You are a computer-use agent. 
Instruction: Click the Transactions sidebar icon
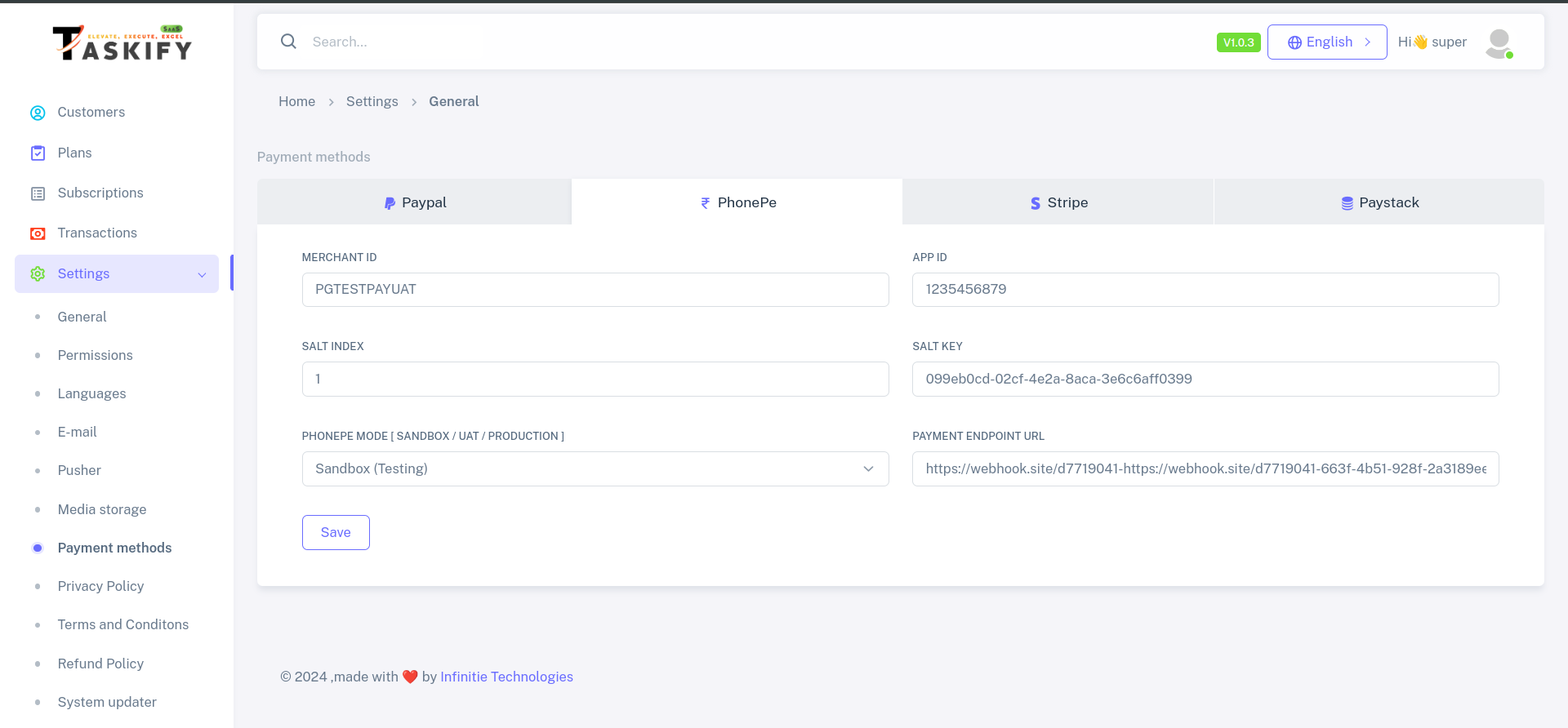38,233
